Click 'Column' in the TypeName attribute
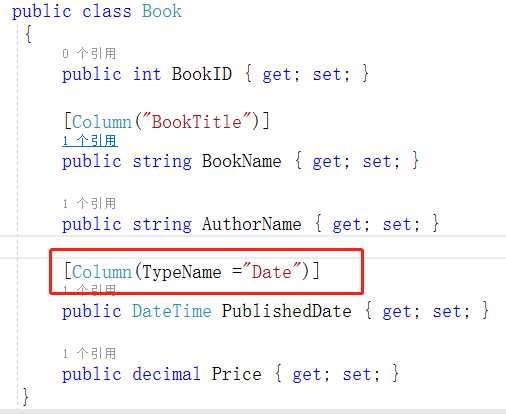Viewport: 506px width, 414px height. point(102,272)
